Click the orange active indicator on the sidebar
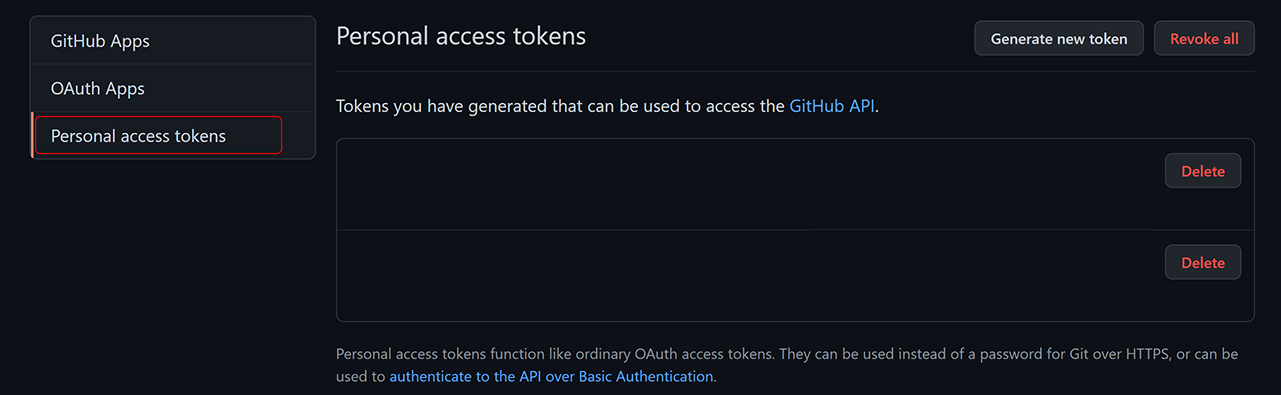1281x395 pixels. click(x=32, y=135)
